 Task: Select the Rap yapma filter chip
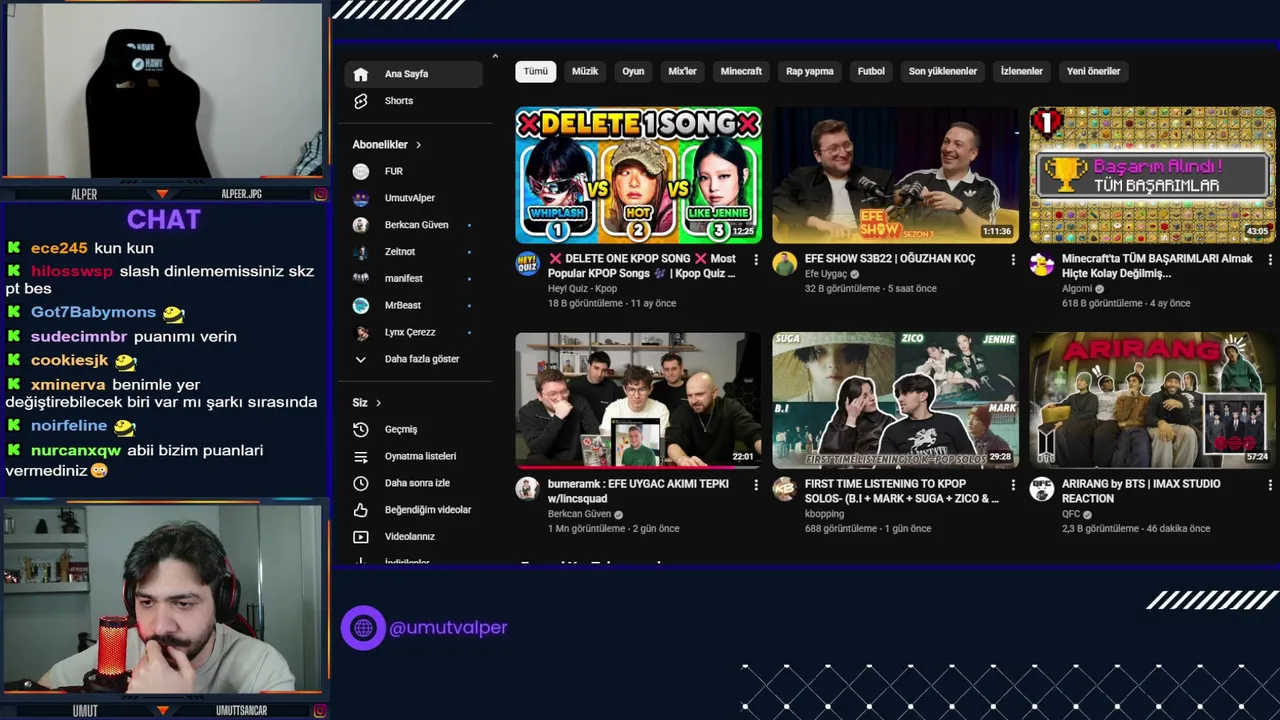tap(810, 71)
